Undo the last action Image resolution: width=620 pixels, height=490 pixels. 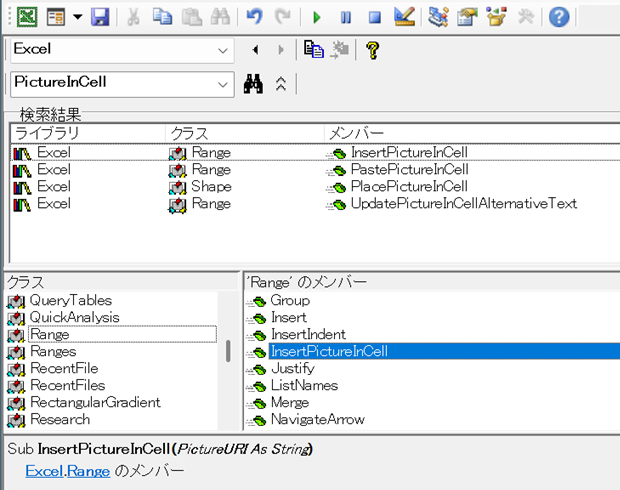pos(254,17)
